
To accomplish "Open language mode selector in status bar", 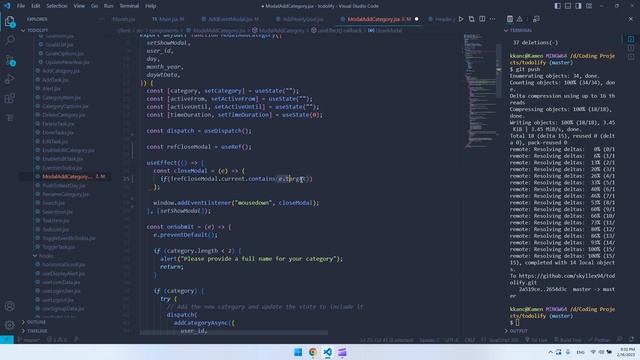I will tap(503, 340).
